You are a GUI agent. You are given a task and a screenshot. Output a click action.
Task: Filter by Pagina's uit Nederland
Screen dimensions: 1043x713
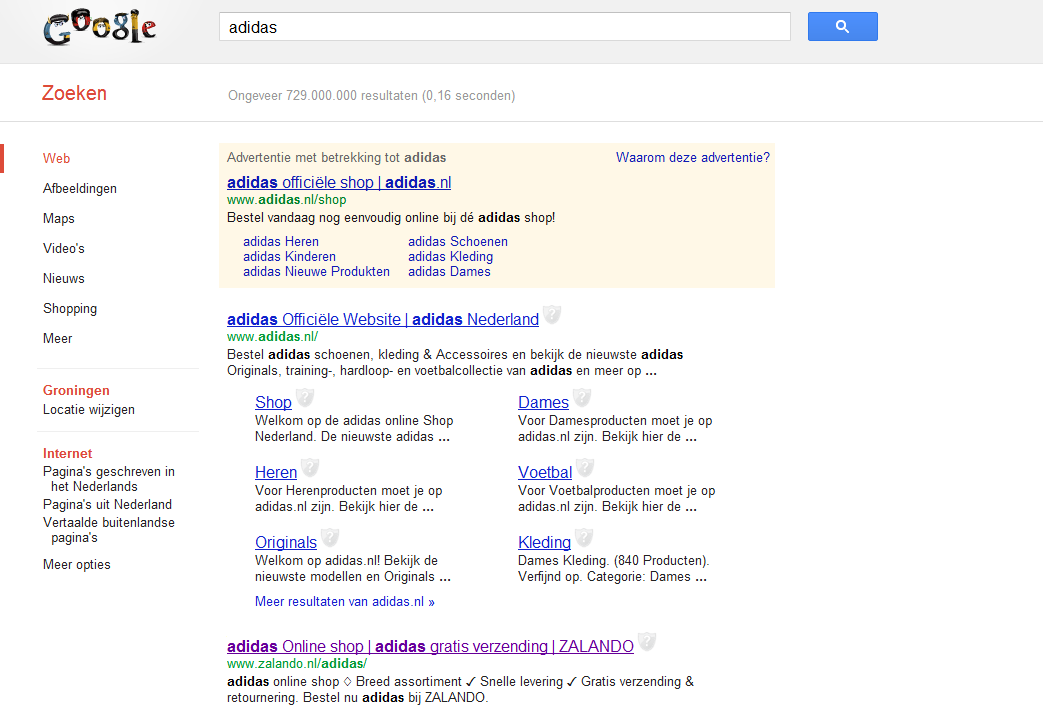(107, 504)
